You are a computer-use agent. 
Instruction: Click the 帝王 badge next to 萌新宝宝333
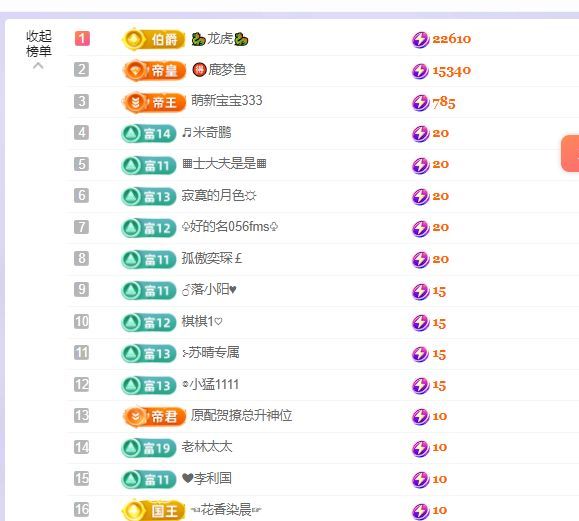click(x=154, y=102)
